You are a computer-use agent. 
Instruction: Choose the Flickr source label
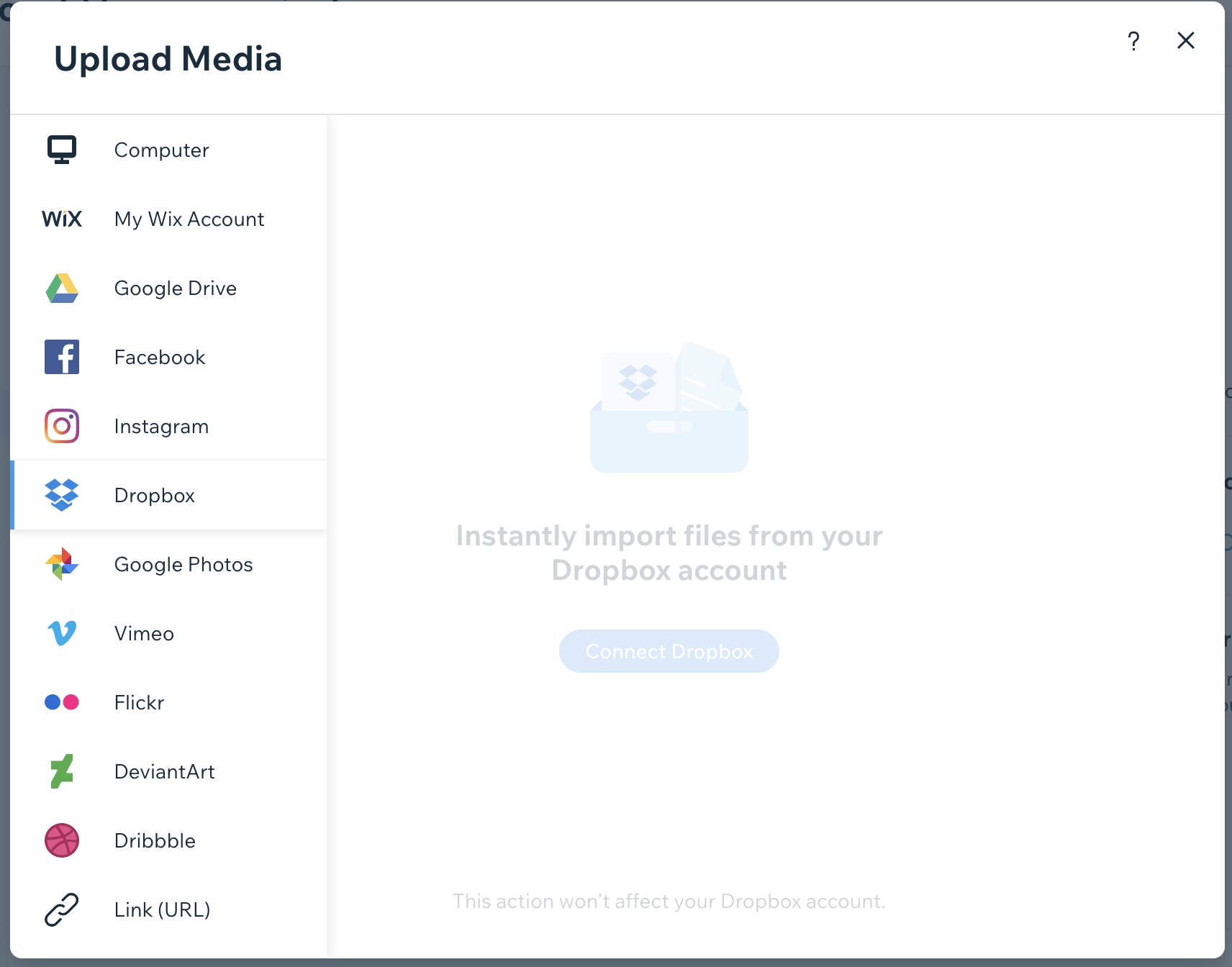(x=140, y=703)
